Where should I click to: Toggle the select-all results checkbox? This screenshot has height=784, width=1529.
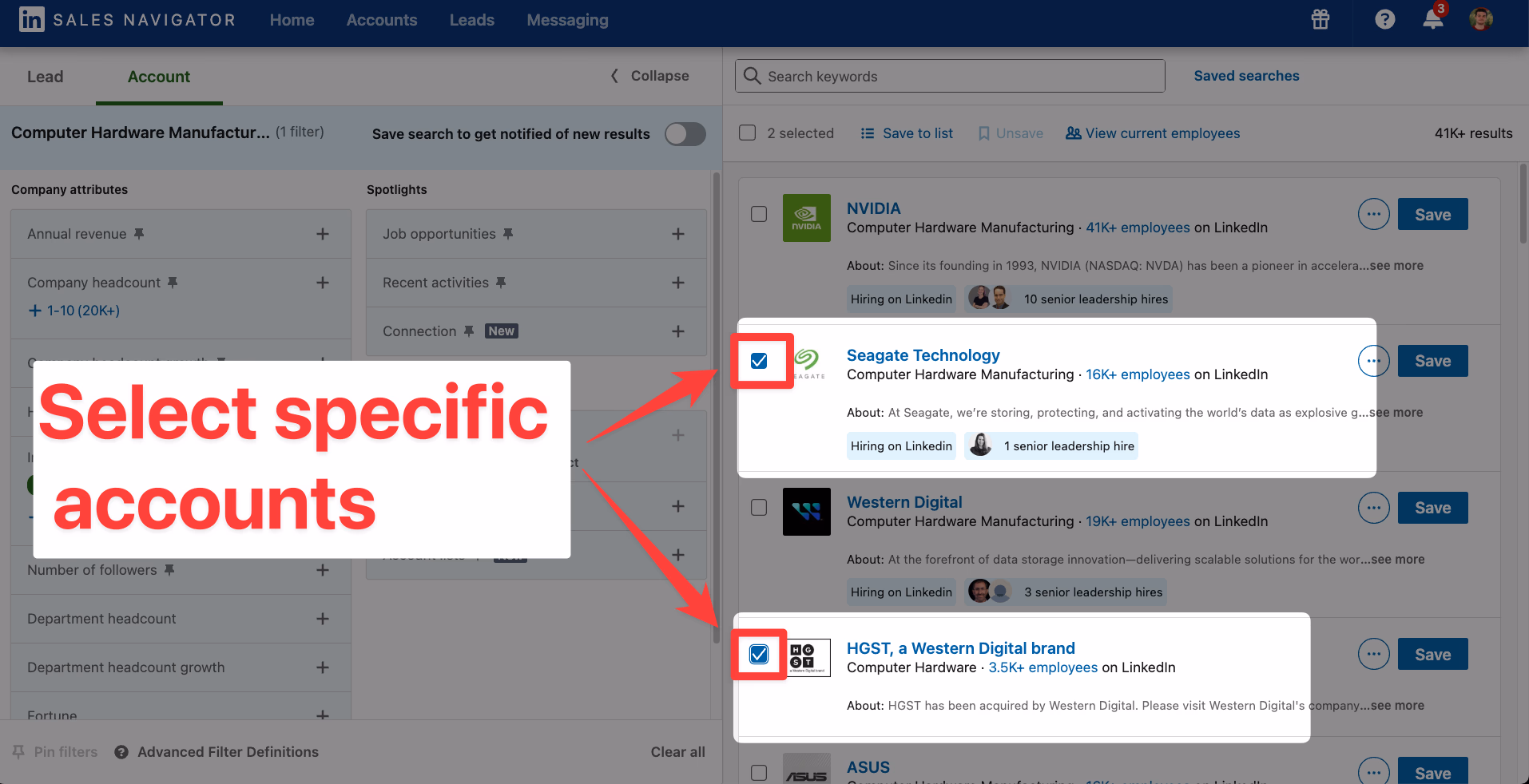click(748, 133)
